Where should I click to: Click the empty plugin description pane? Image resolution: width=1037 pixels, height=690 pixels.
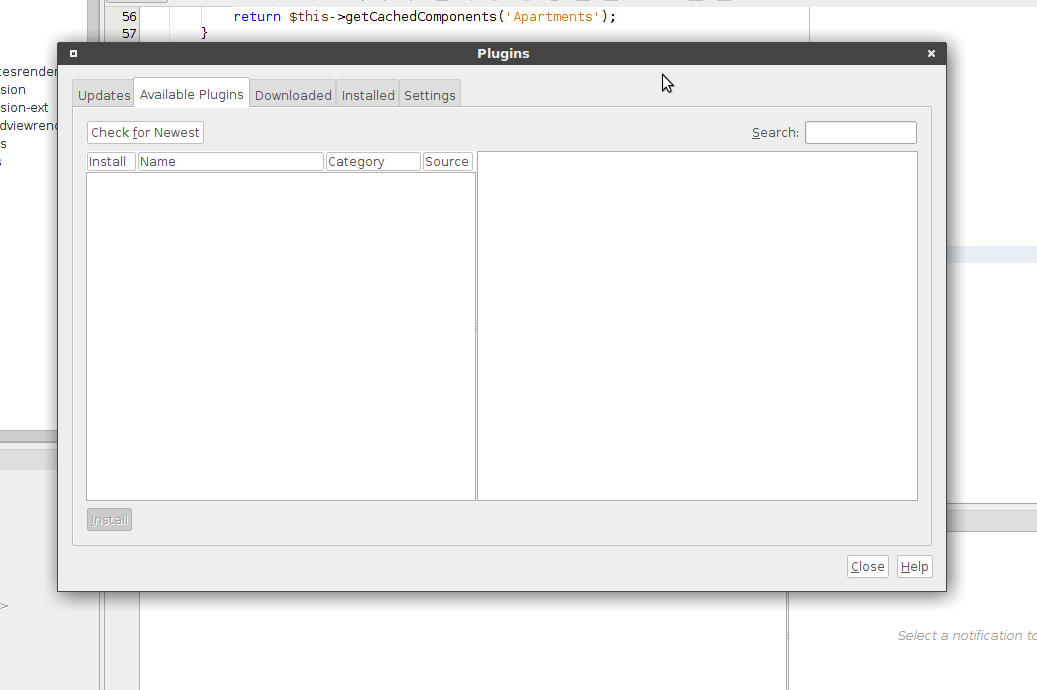coord(696,330)
